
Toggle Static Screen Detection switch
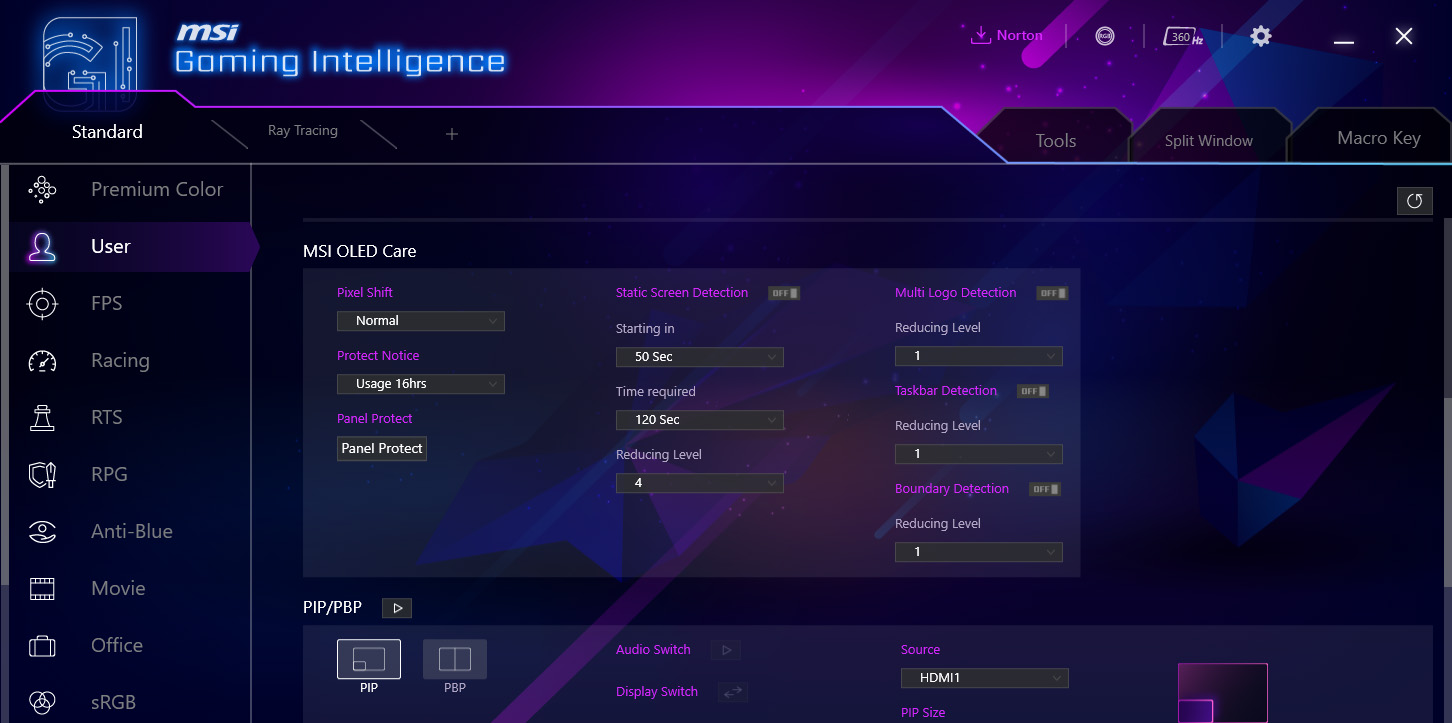tap(784, 293)
